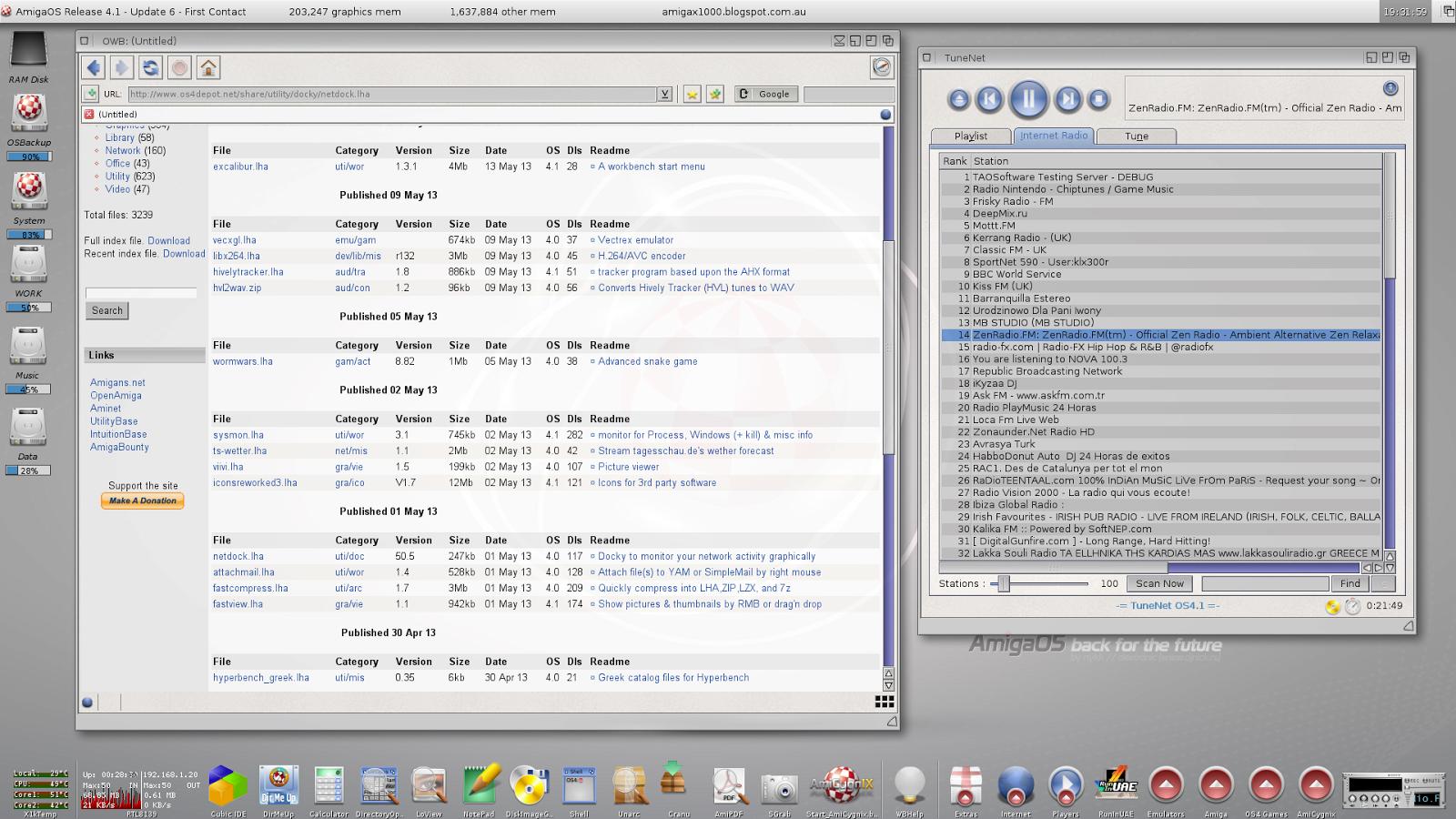Click the add-tab icon beside URL label

90,94
